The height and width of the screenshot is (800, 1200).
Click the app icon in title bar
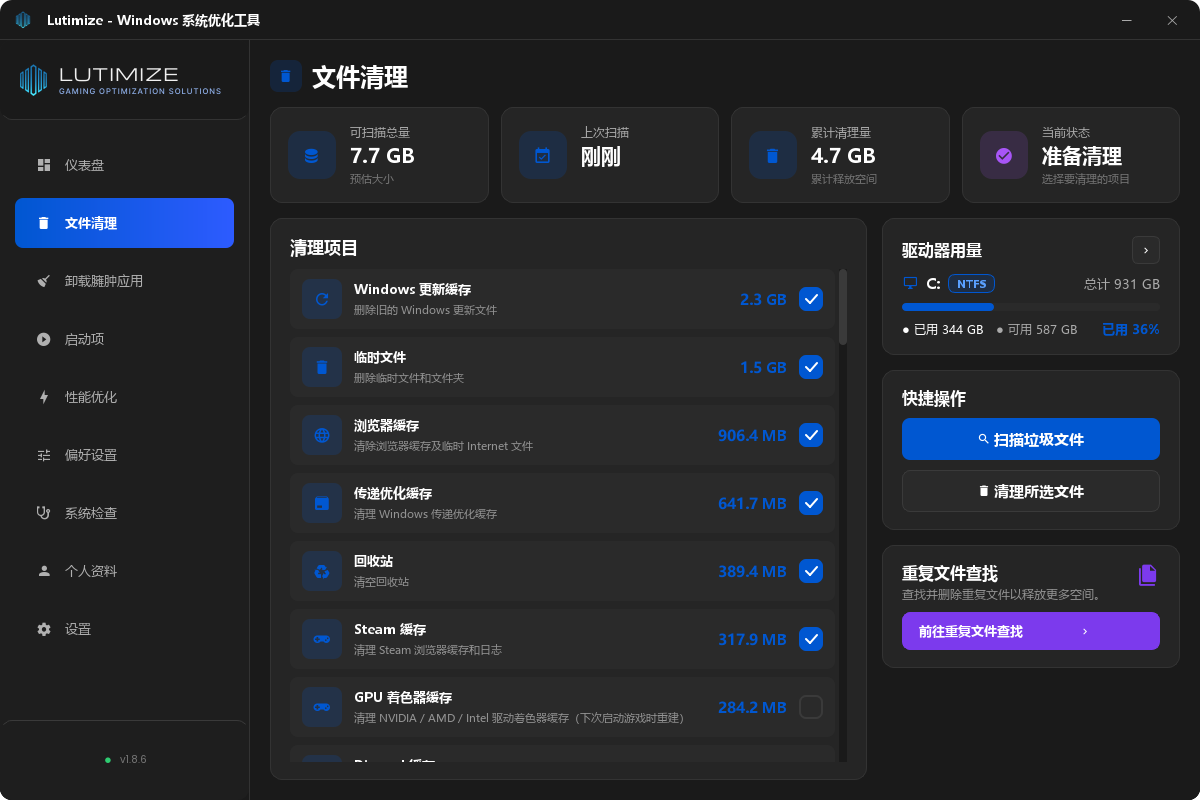(23, 20)
